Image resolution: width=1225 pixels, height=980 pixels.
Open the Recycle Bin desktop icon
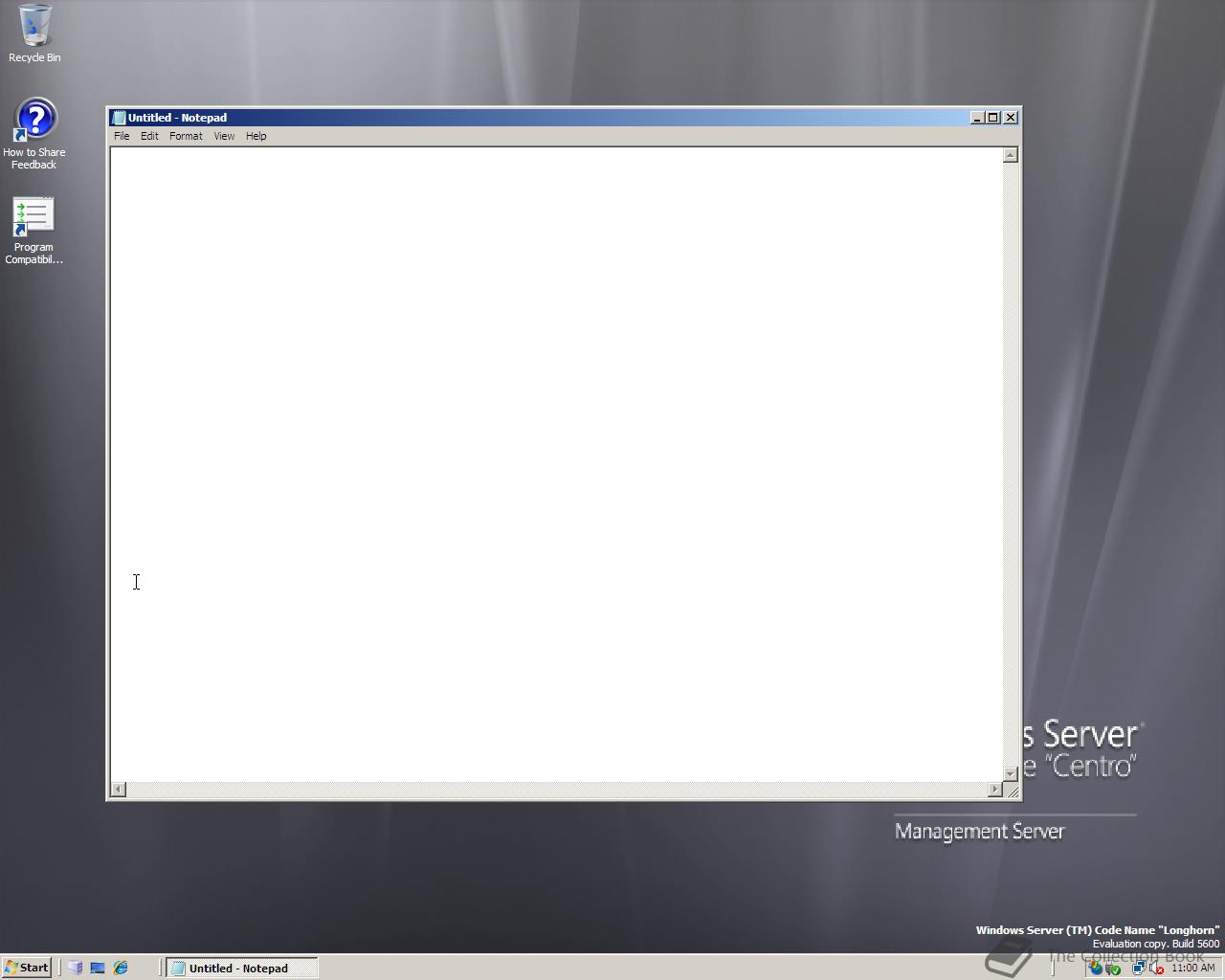34,33
